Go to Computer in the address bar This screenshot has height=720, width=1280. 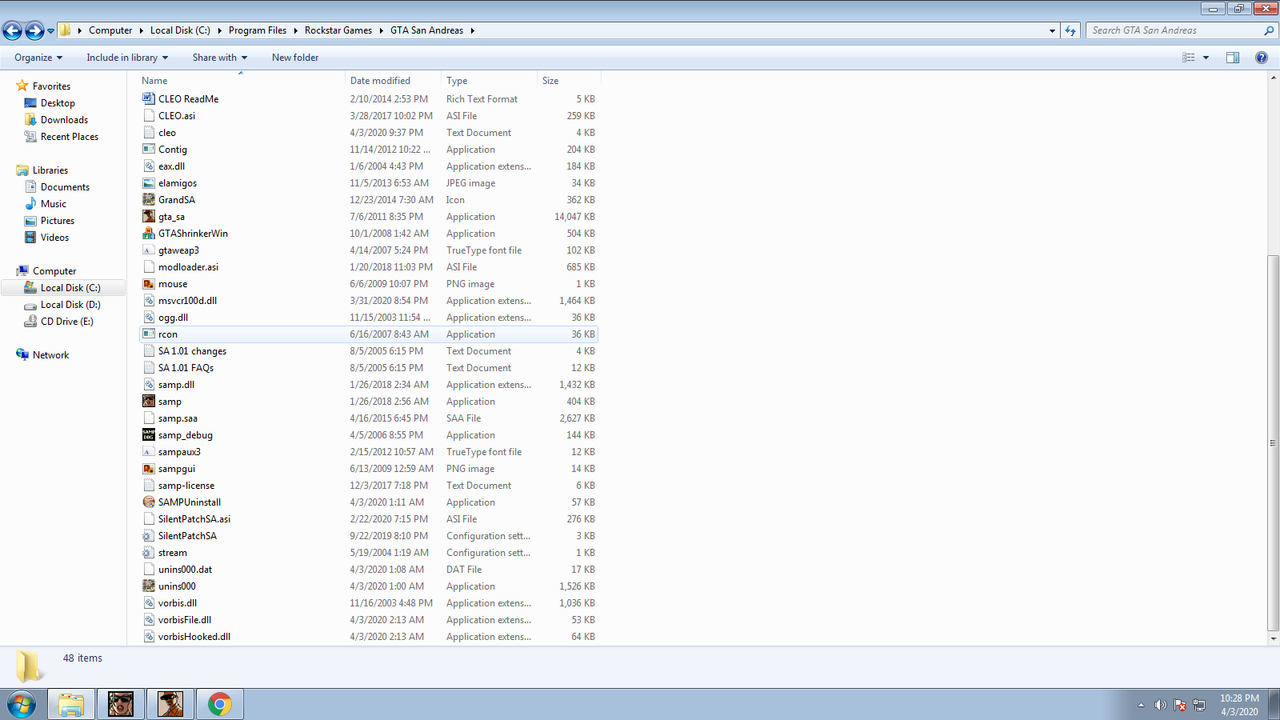pos(110,31)
